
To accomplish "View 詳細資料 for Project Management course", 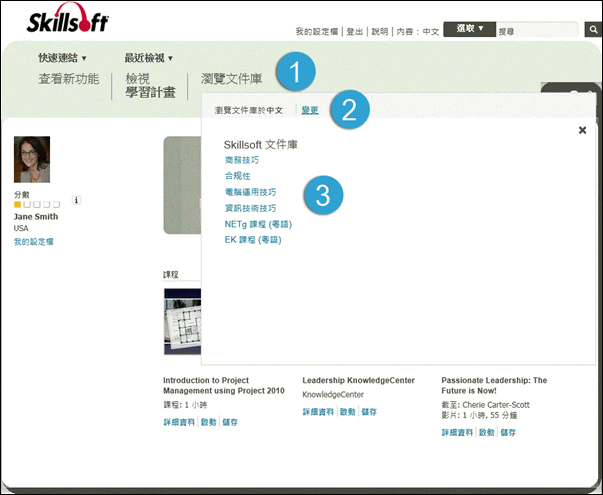I will click(x=179, y=422).
